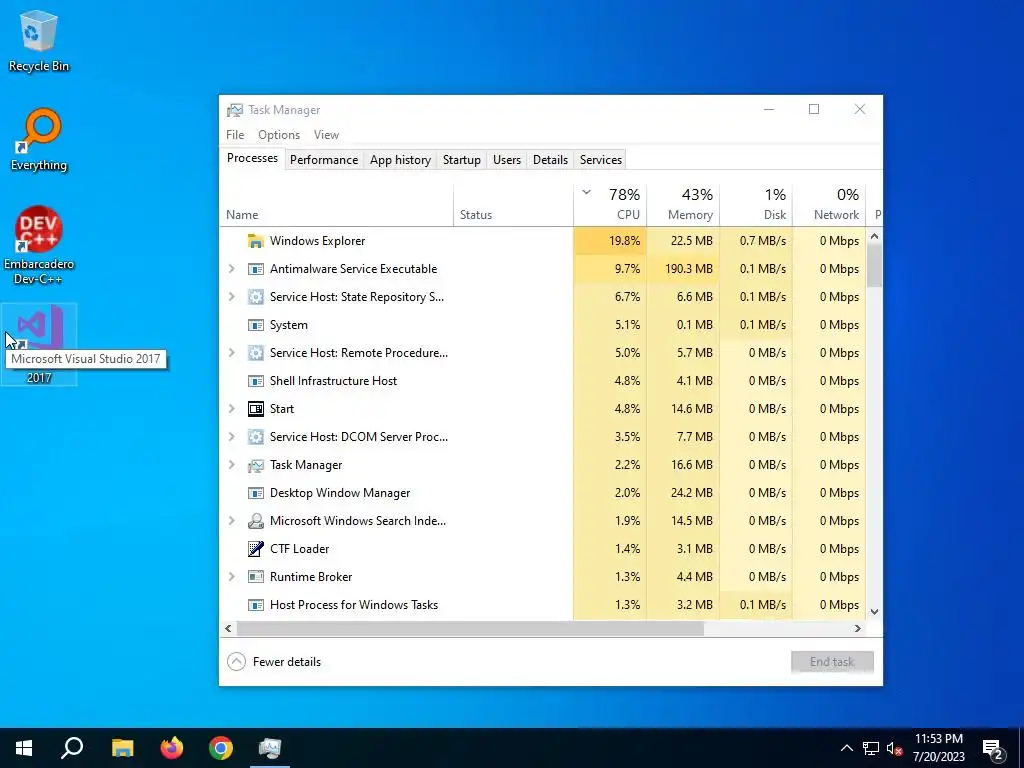Sort processes by Name column header
The width and height of the screenshot is (1024, 768).
336,205
